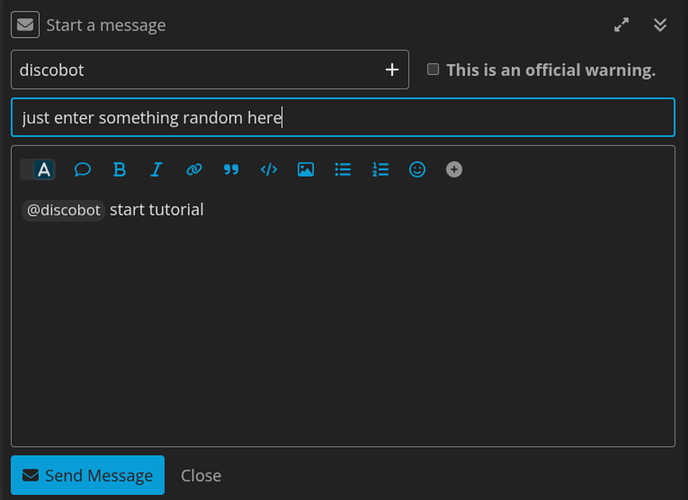Check the official warning checkbox

[x=433, y=69]
